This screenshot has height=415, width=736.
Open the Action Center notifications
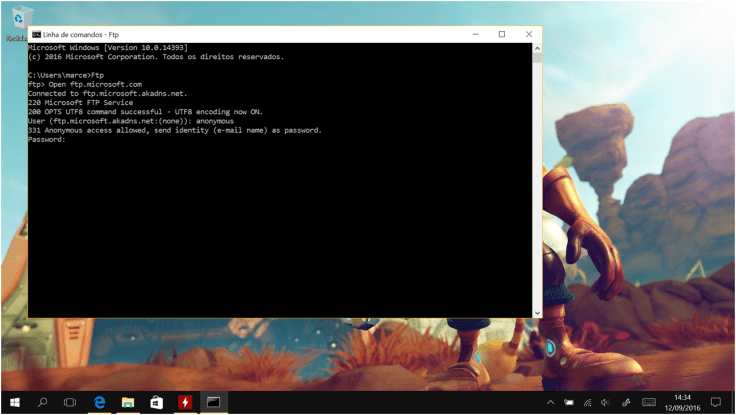pyautogui.click(x=716, y=402)
